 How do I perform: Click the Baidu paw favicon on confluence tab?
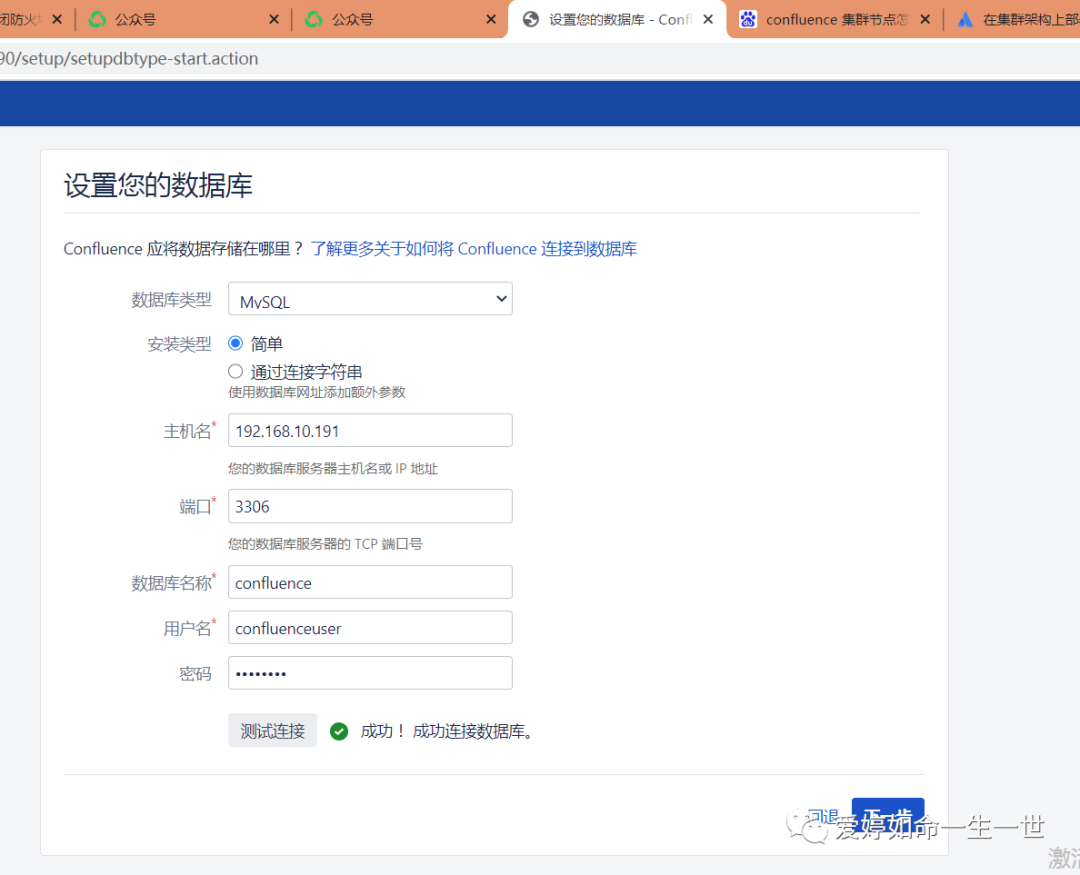748,19
